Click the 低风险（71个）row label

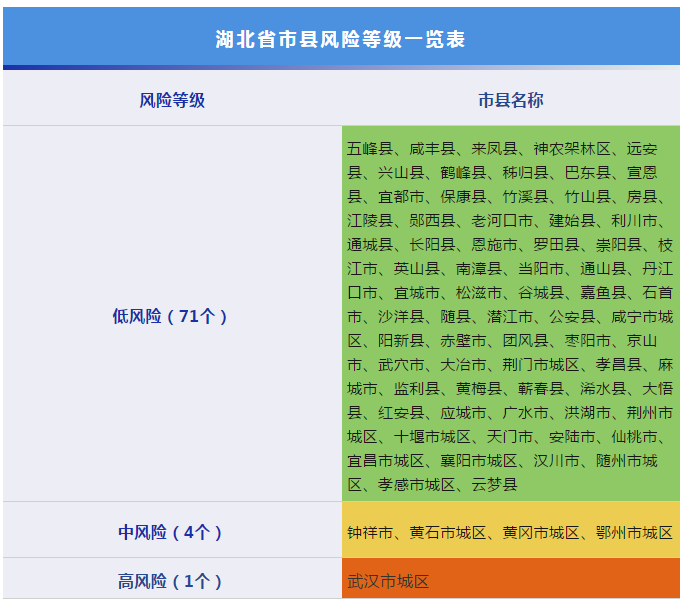[170, 316]
